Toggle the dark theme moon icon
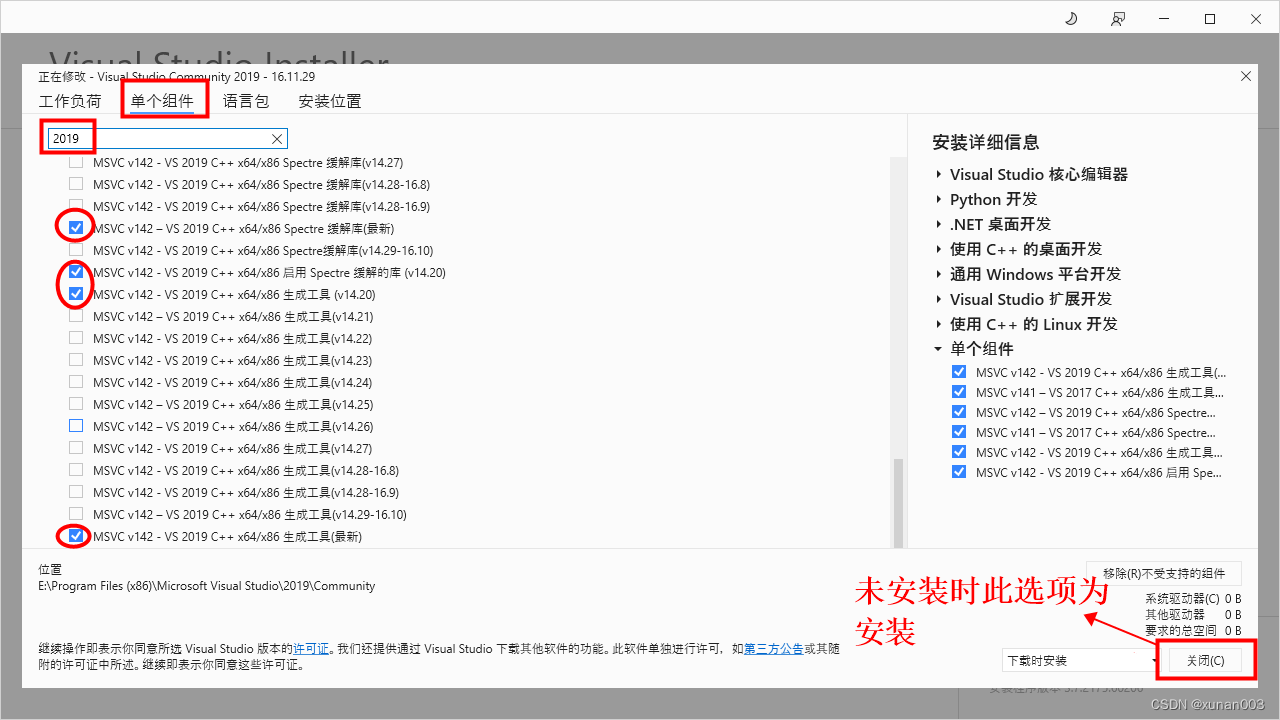 coord(1071,19)
